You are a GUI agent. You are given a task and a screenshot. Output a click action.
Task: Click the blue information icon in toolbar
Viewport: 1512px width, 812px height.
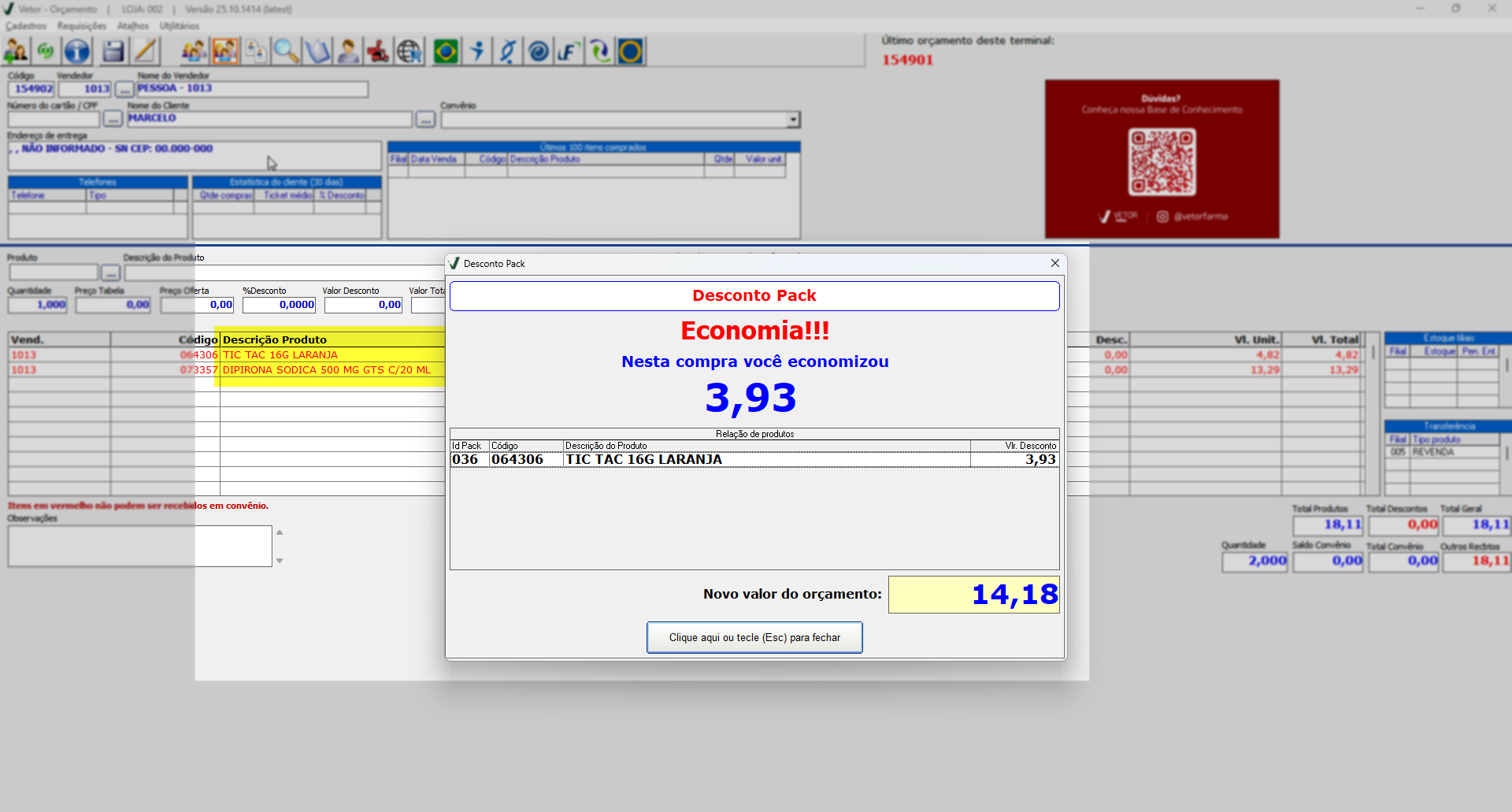(x=77, y=52)
